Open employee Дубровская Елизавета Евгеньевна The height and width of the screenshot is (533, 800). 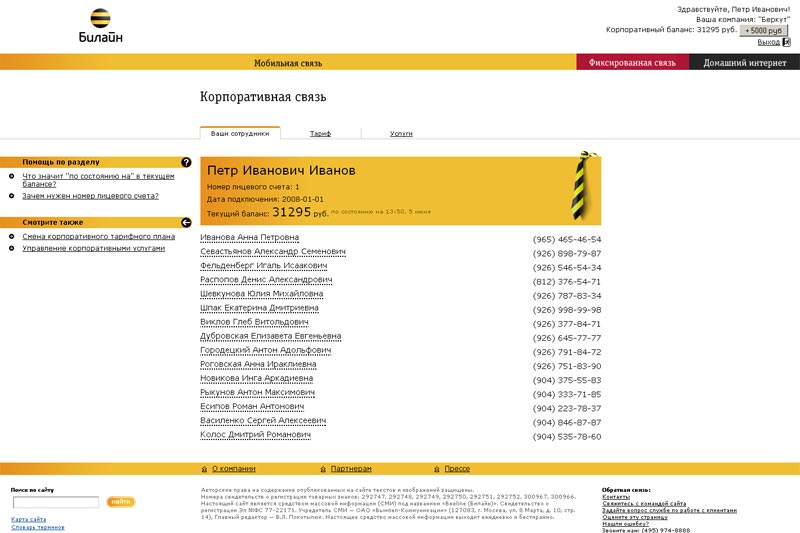tap(270, 336)
